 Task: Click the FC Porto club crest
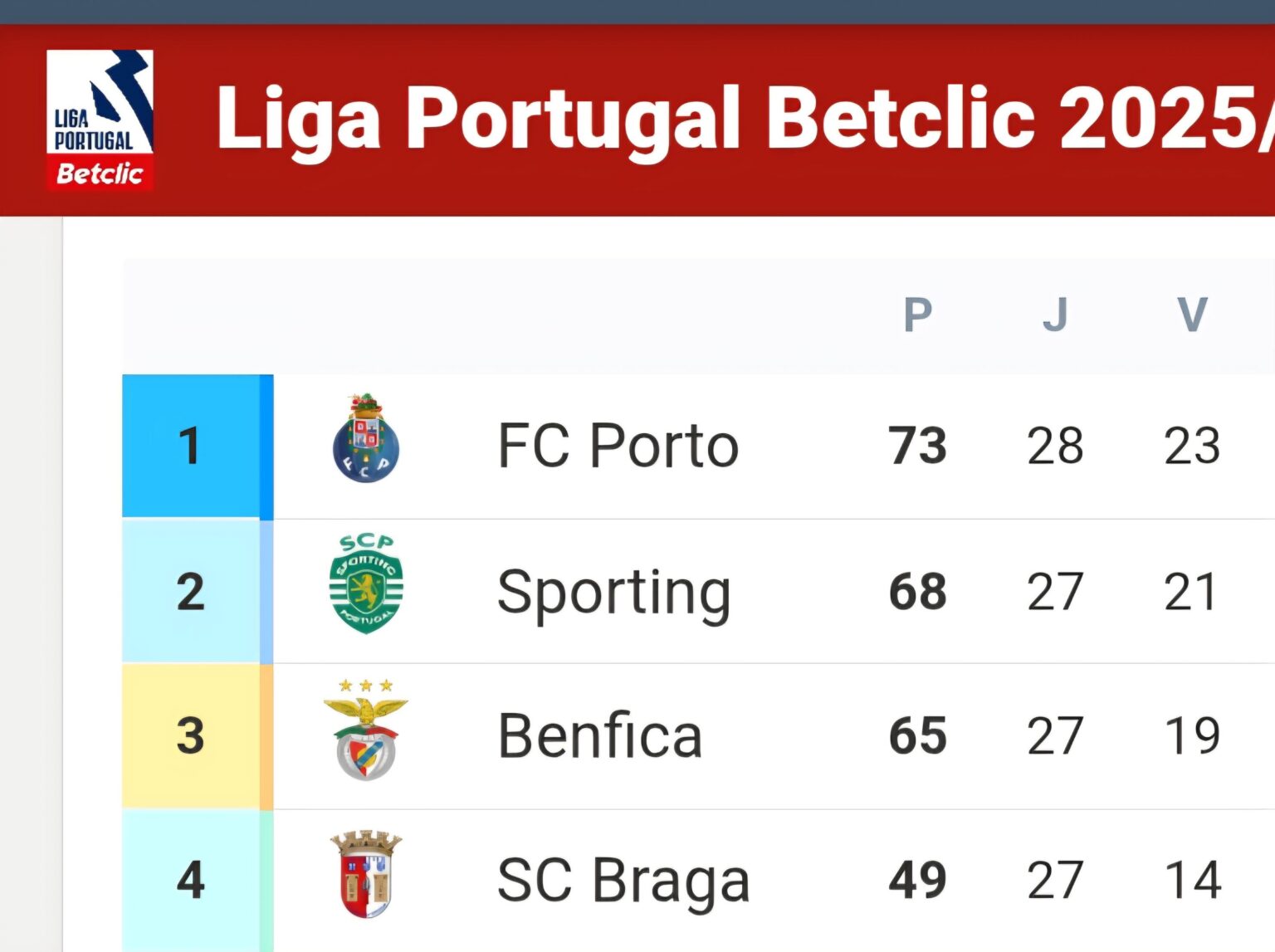pyautogui.click(x=366, y=439)
